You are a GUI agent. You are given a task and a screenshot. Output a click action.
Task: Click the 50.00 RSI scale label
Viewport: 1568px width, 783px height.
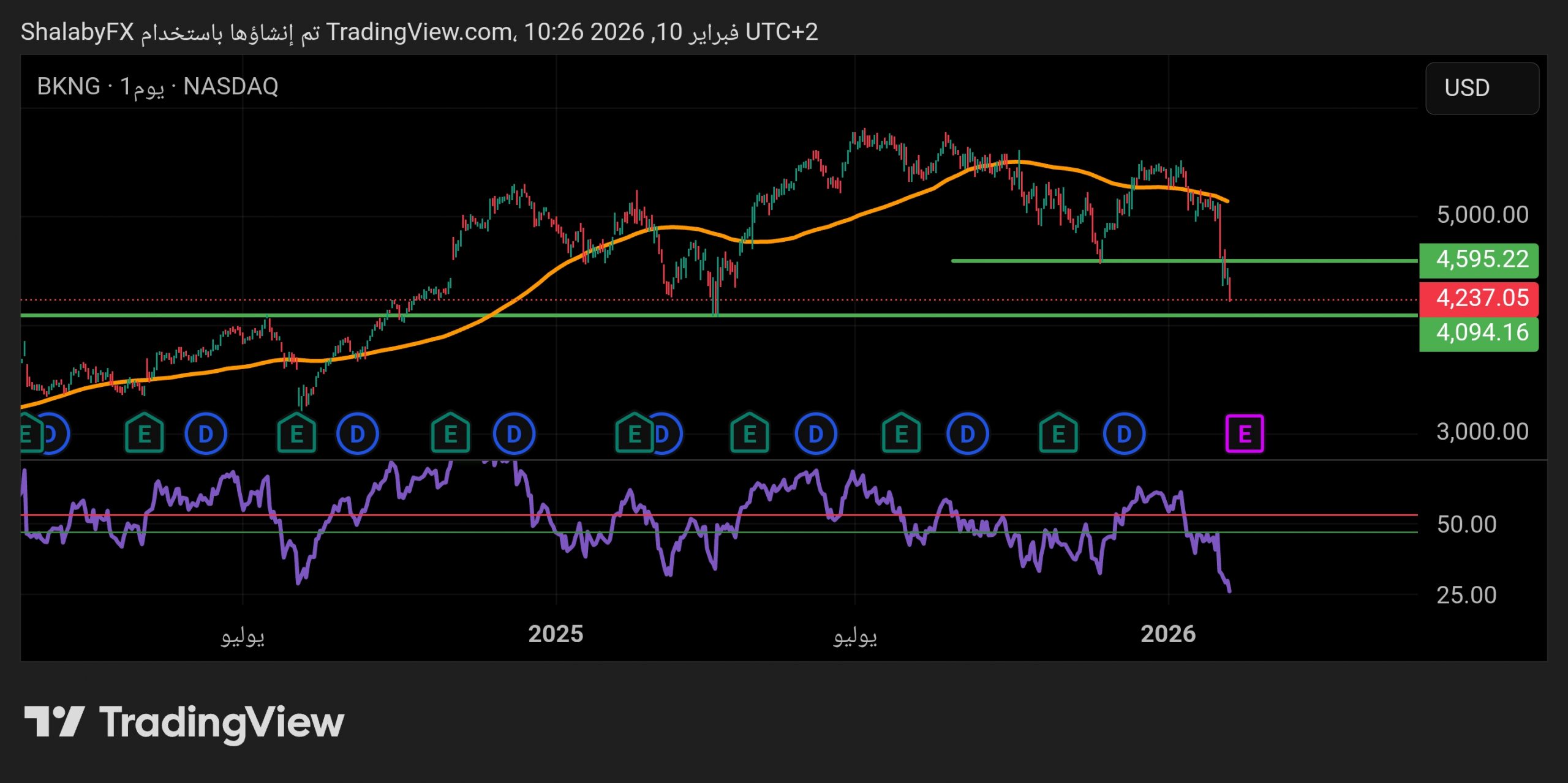click(1466, 525)
